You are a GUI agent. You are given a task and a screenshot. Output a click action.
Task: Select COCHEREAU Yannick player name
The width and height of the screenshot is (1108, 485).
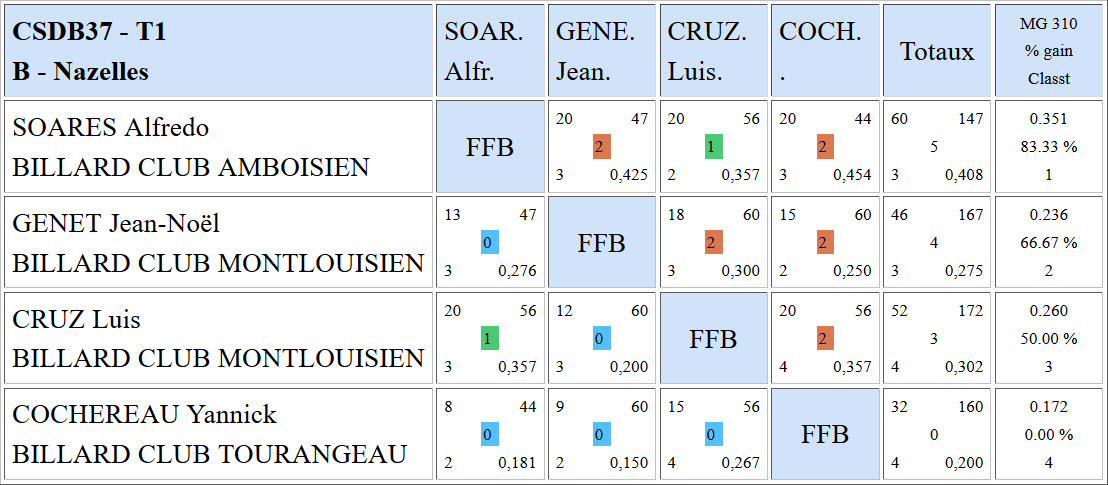(x=145, y=415)
